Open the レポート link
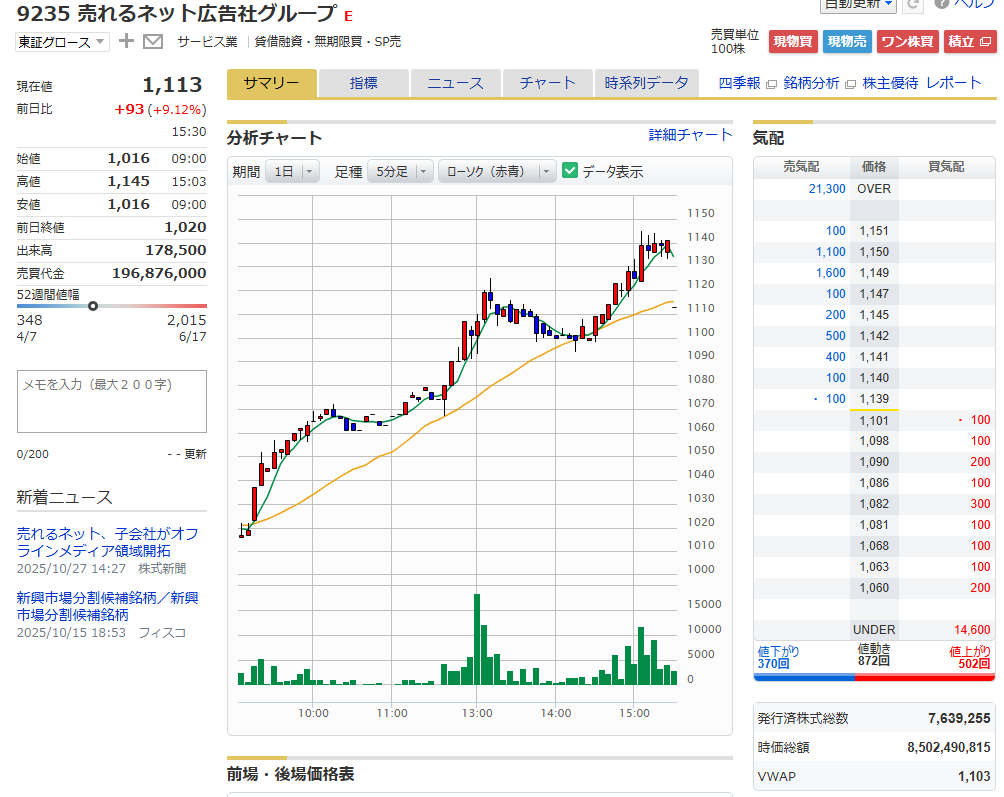Viewport: 1004px width, 797px height. [x=953, y=83]
